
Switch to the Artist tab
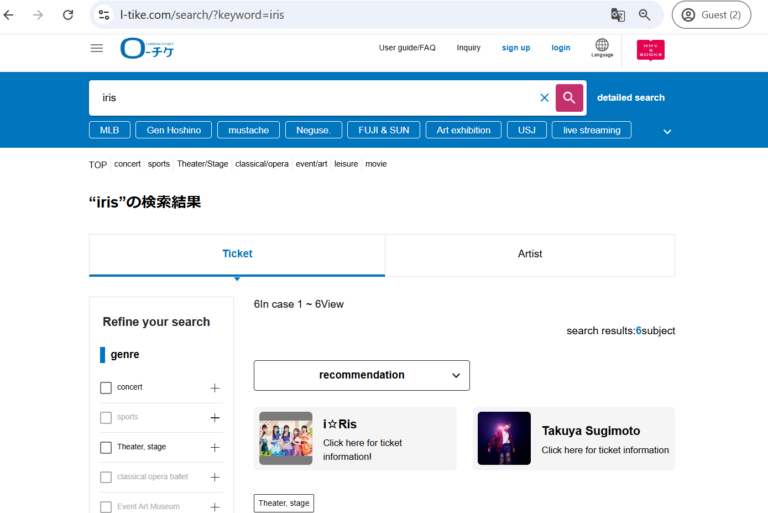pyautogui.click(x=529, y=254)
